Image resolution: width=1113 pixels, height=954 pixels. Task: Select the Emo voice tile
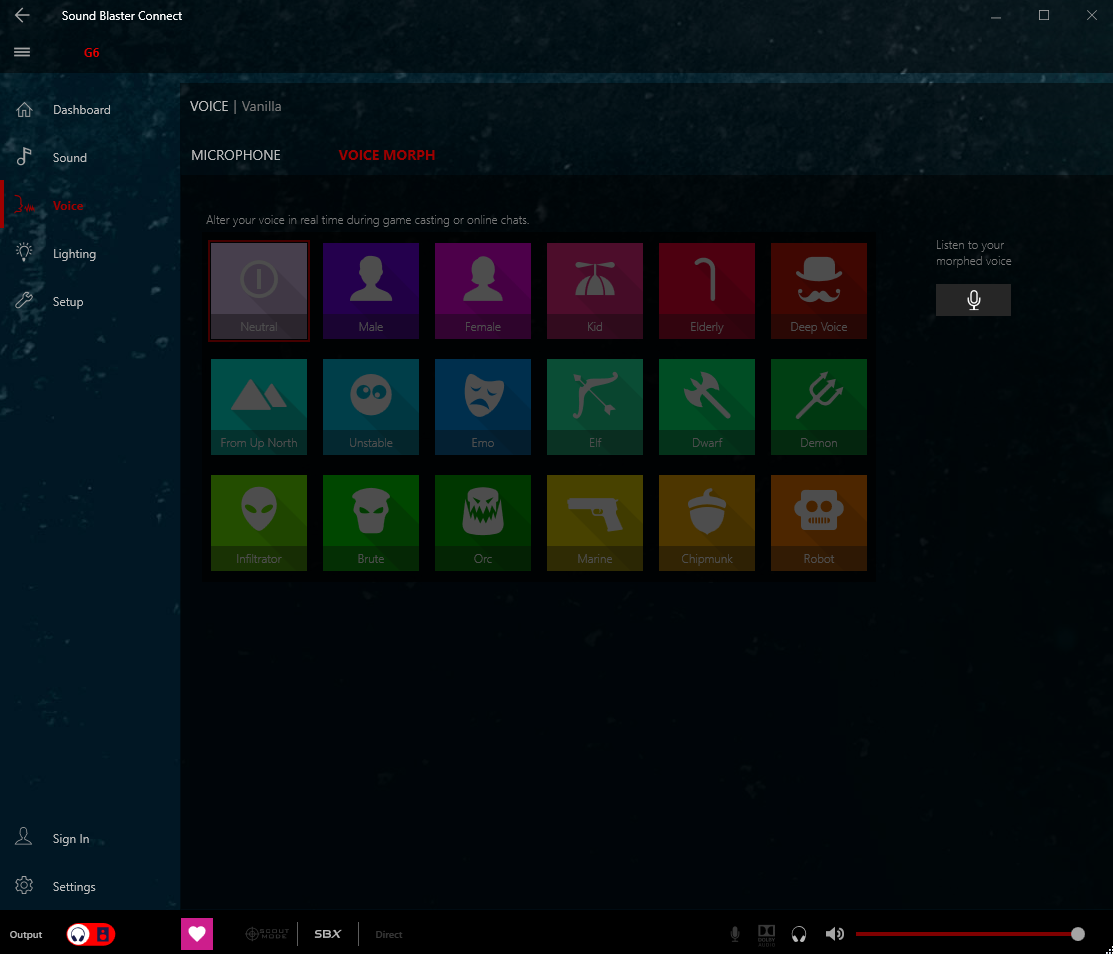483,407
